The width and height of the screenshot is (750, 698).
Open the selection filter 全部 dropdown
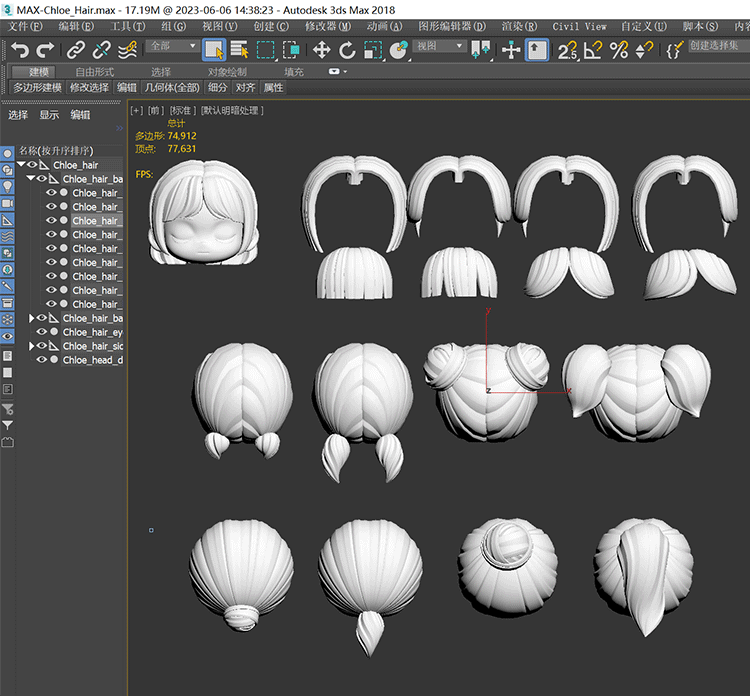click(x=172, y=46)
